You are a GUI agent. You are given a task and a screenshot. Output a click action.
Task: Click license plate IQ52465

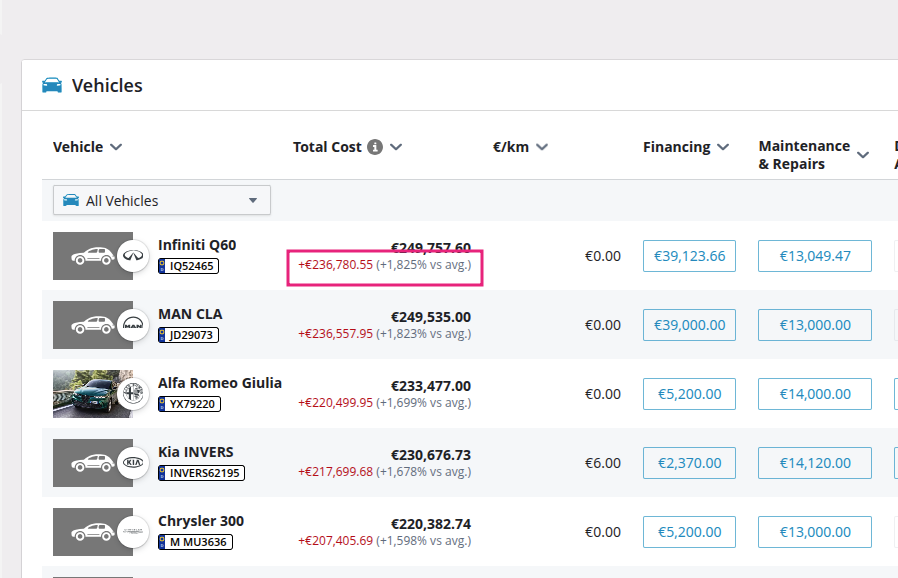click(x=188, y=266)
